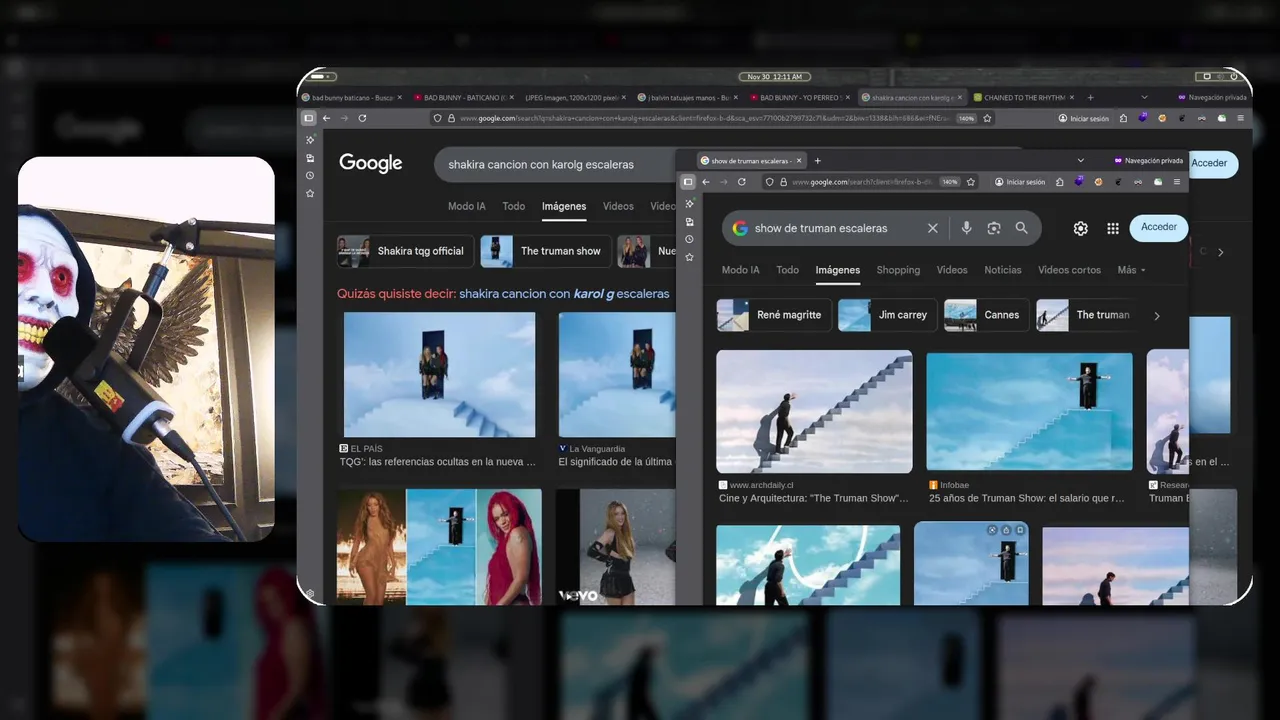
Task: Switch to Modo IA in front window
Action: [x=740, y=270]
